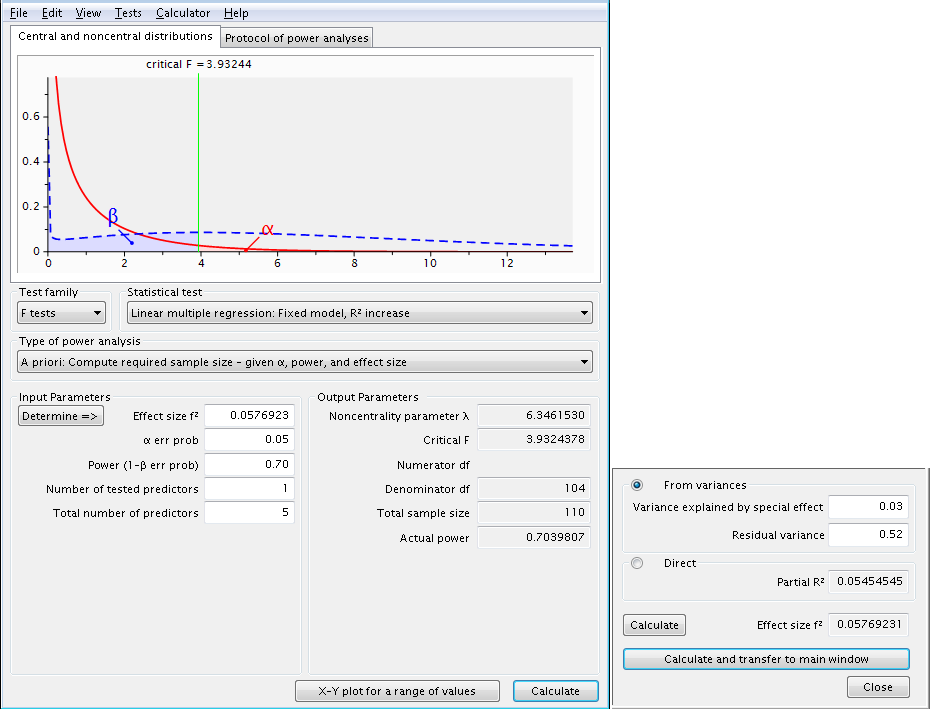Open the Tests menu
931x711 pixels.
[x=128, y=13]
